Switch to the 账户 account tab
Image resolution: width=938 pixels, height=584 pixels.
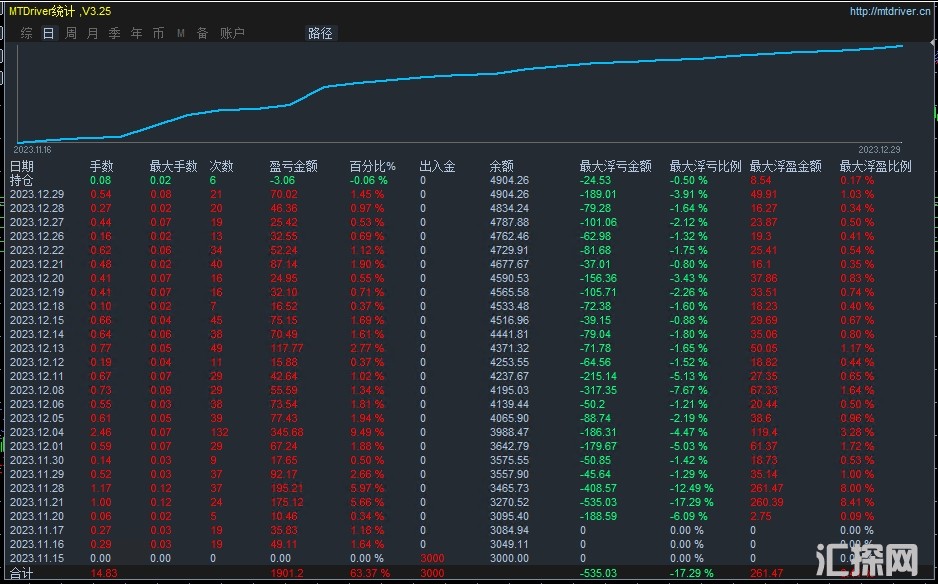232,33
